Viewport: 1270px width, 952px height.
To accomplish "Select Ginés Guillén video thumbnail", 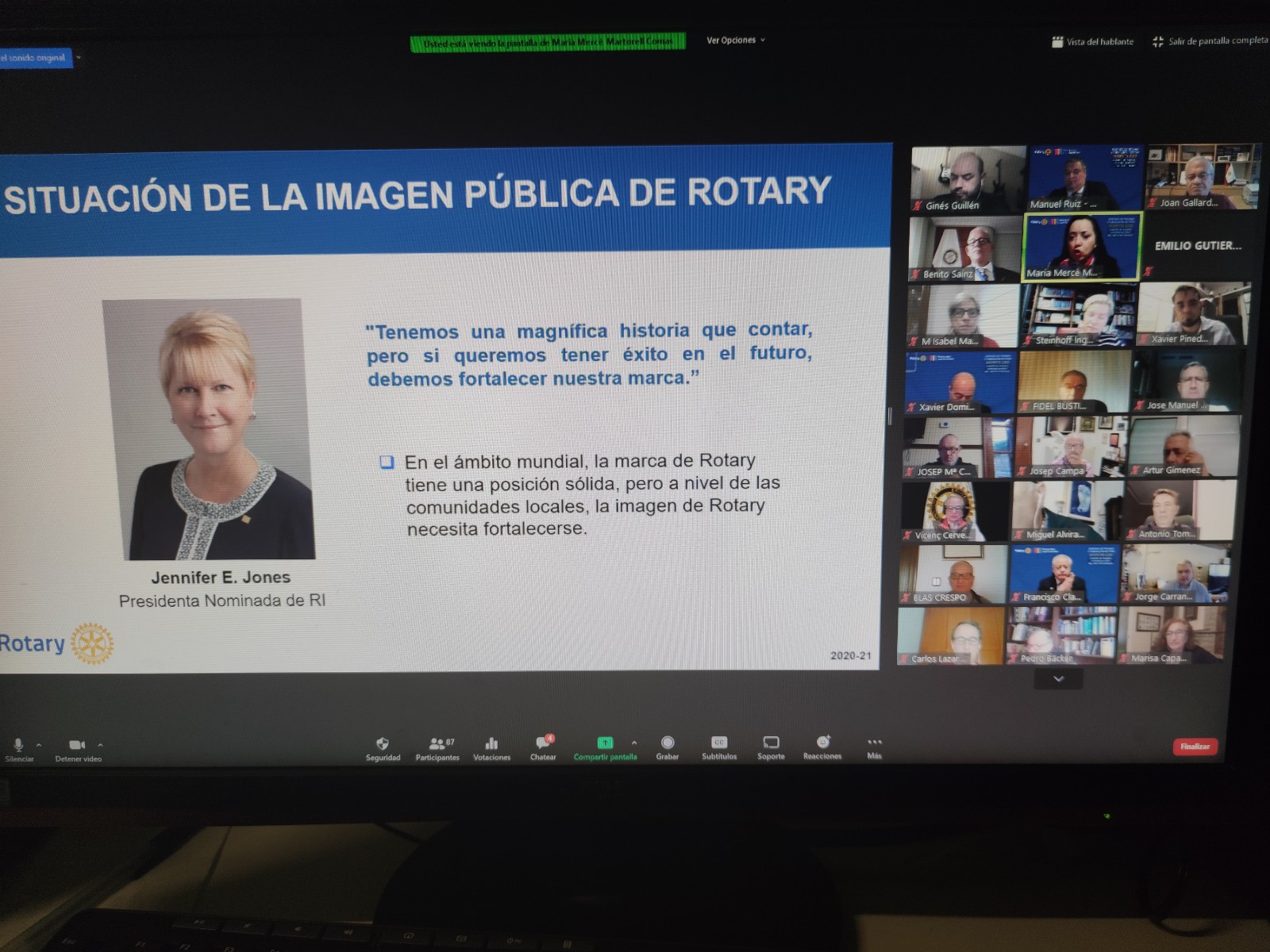I will tap(968, 179).
